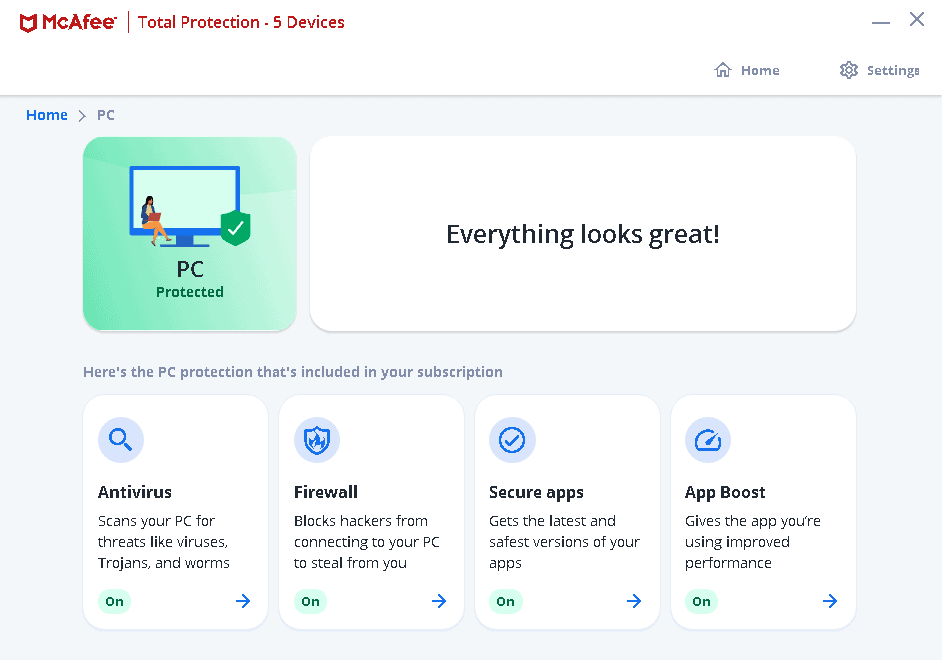Click the Home breadcrumb link
The width and height of the screenshot is (942, 660).
click(46, 115)
